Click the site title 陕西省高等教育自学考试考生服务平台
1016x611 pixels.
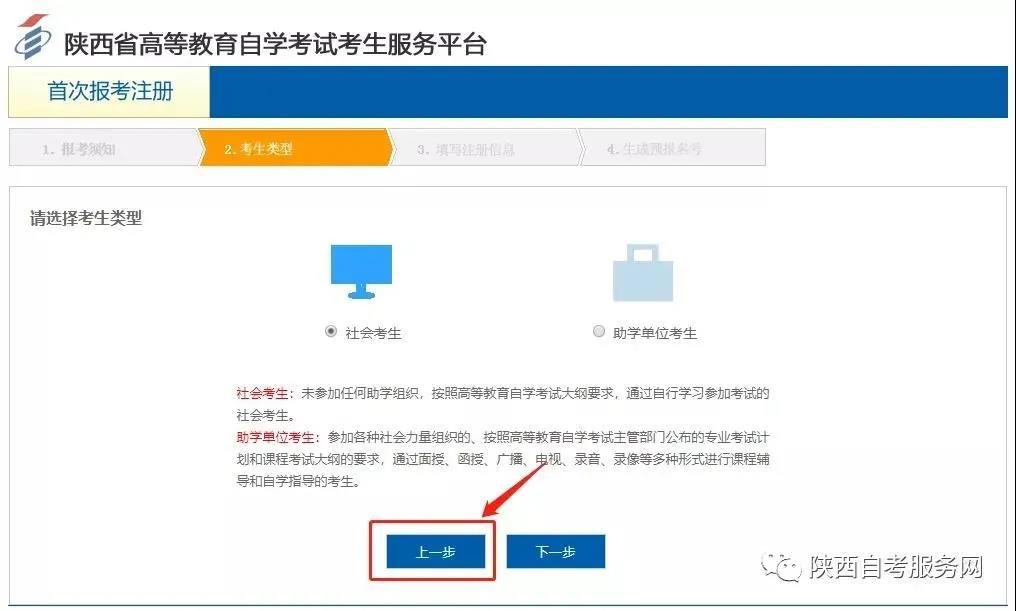275,44
